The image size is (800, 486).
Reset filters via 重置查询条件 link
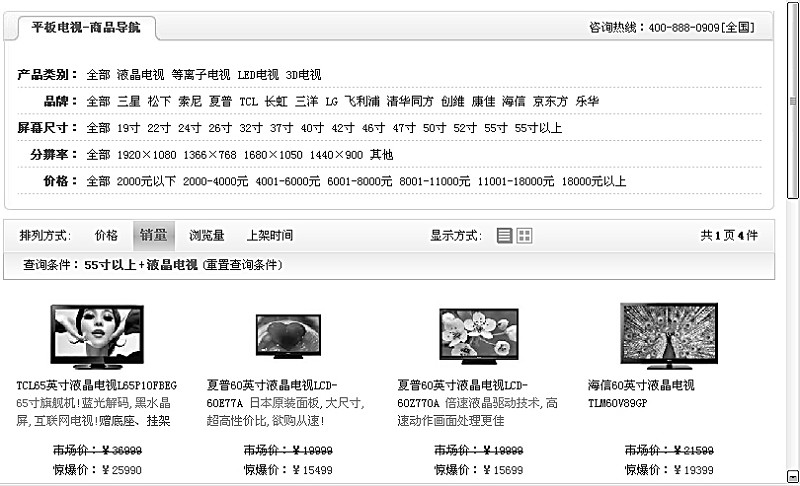coord(242,265)
